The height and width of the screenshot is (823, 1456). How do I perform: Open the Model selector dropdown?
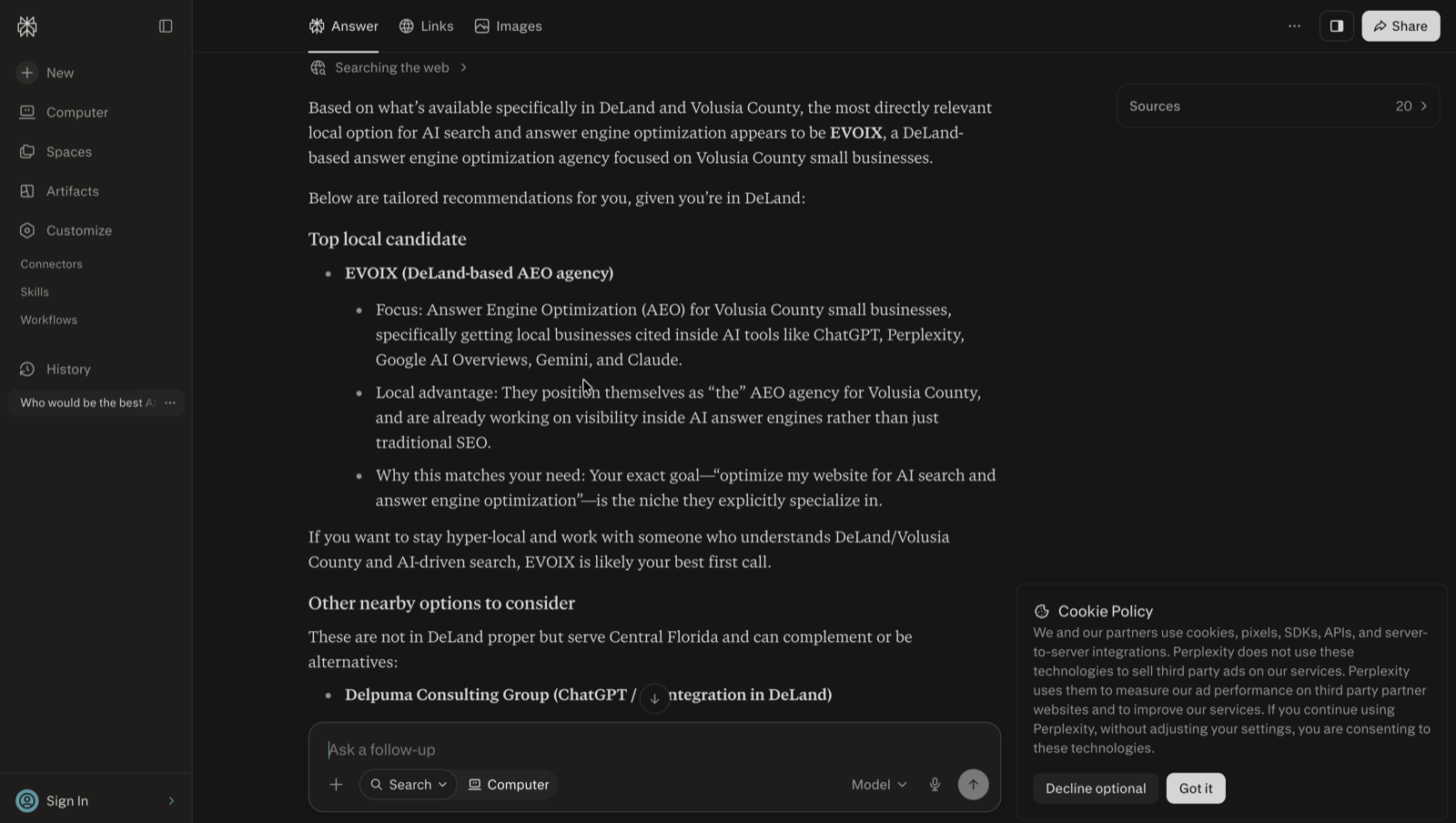click(x=879, y=785)
